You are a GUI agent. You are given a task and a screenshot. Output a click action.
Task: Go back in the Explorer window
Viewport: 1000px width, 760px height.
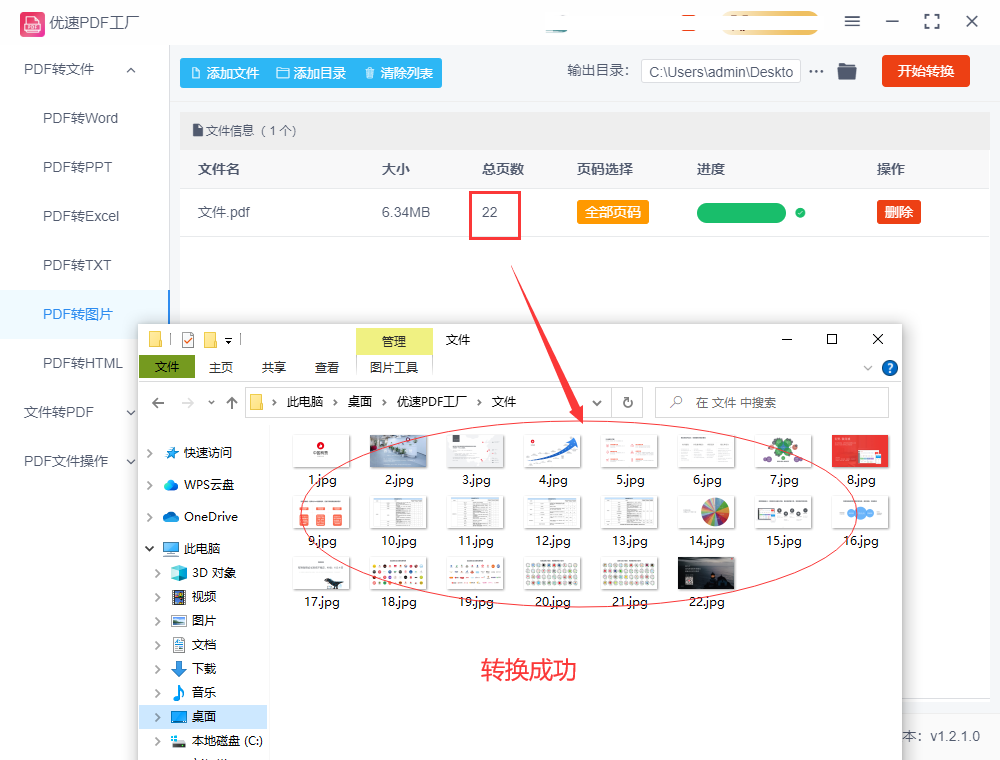158,402
